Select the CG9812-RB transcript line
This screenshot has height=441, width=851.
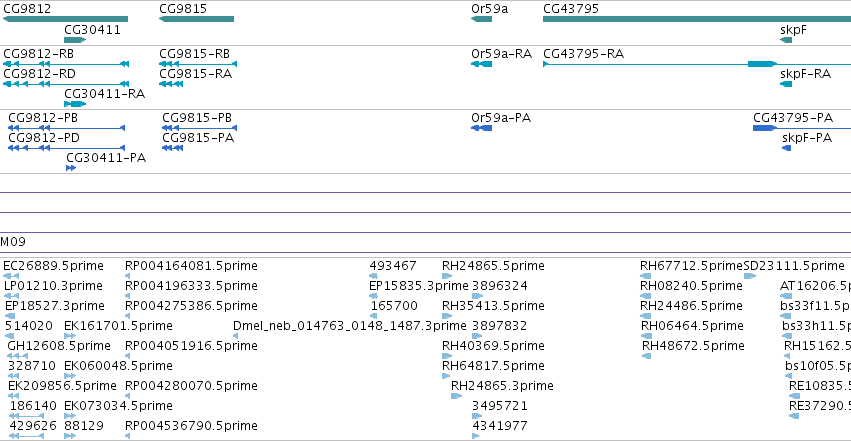pos(66,64)
